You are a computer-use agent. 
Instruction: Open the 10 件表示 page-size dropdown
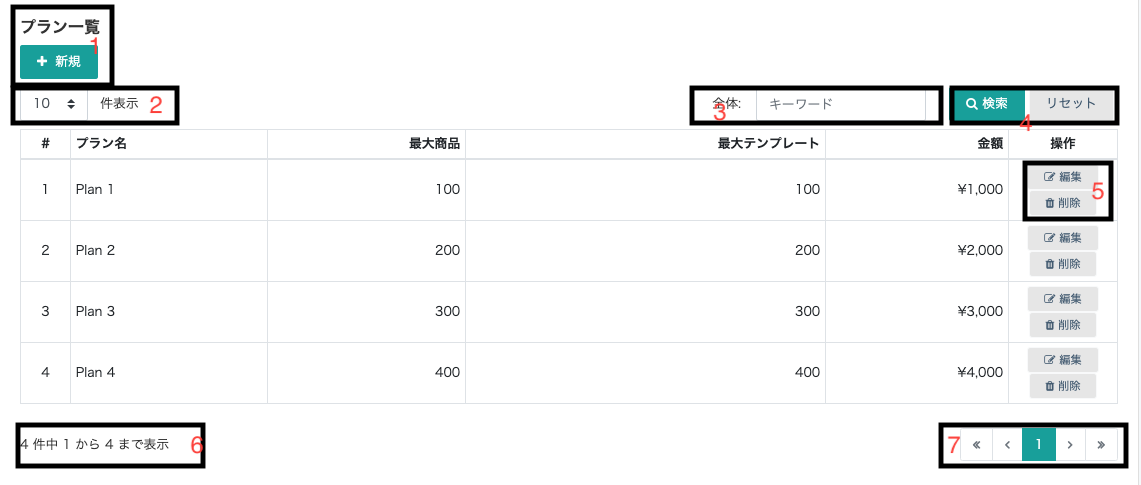click(54, 104)
